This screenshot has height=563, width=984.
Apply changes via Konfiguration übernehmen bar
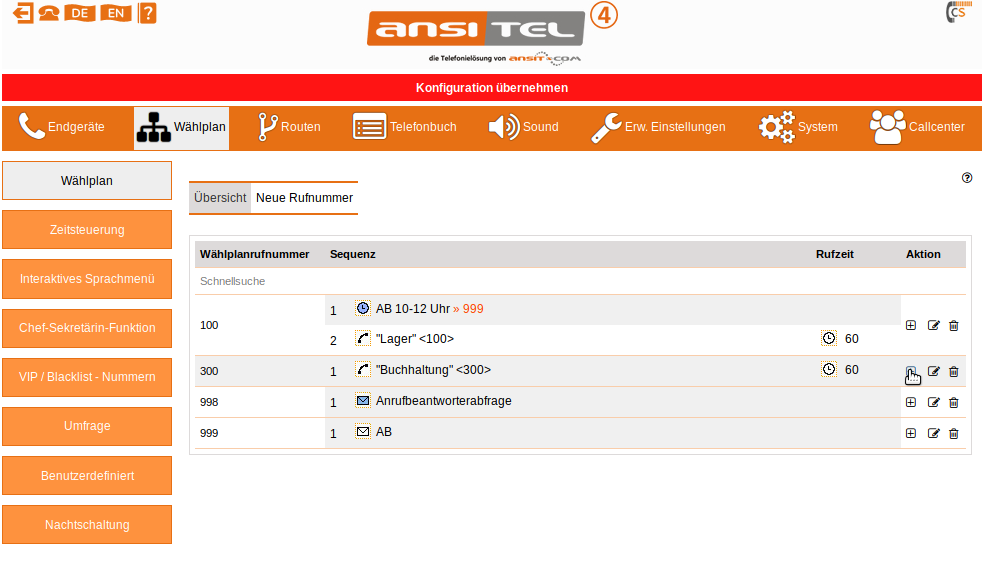tap(492, 88)
